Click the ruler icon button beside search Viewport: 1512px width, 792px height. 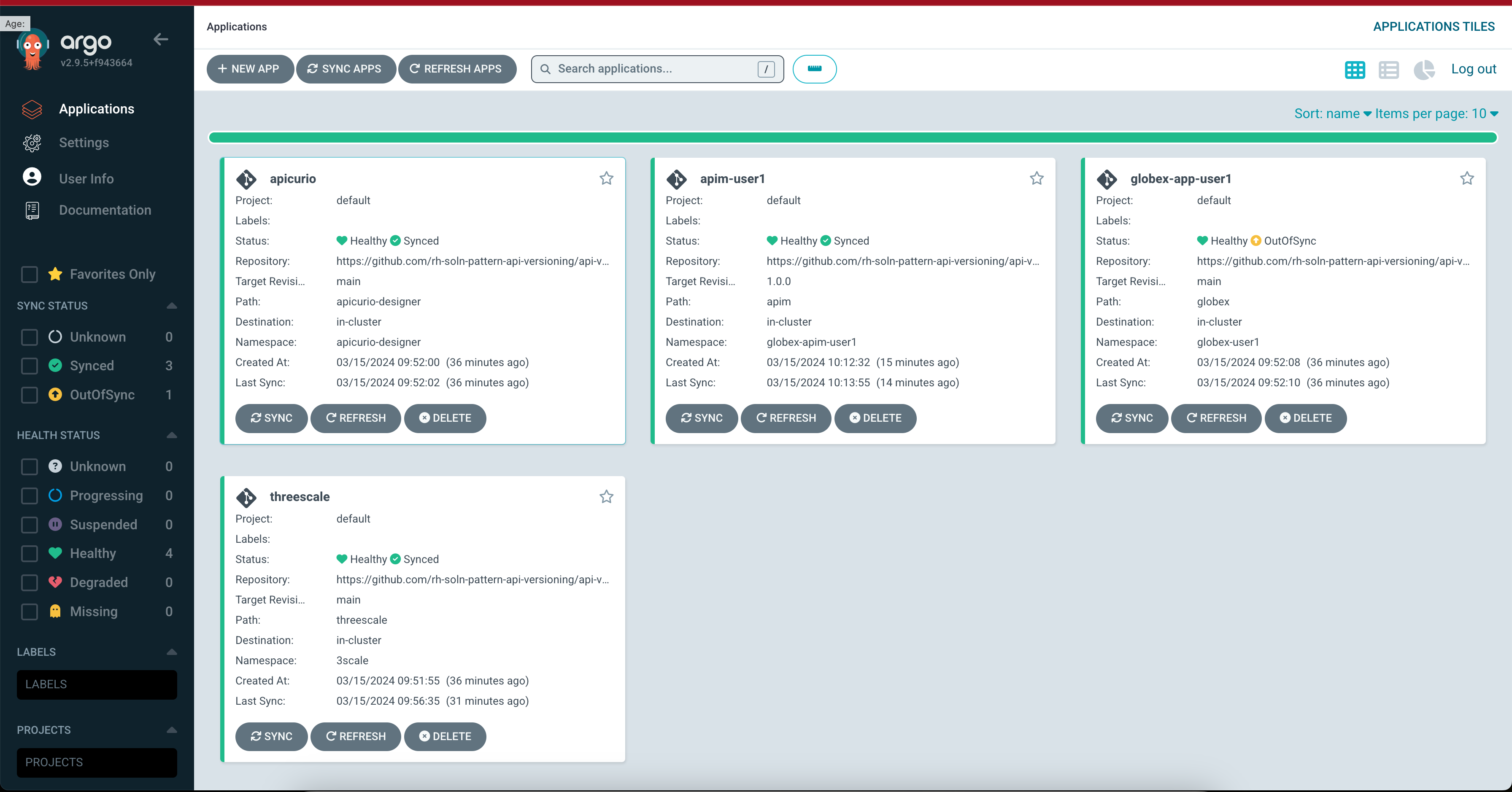[x=814, y=69]
